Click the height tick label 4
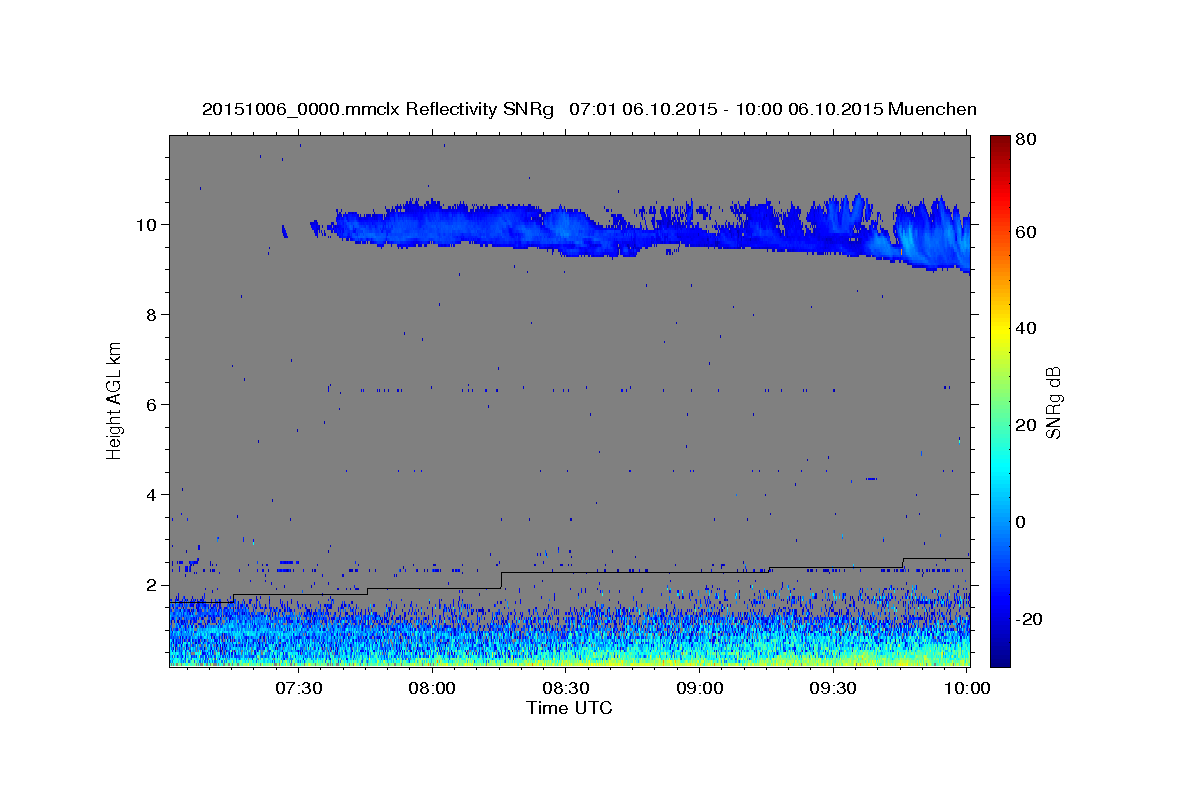The image size is (1200, 800). tap(153, 494)
